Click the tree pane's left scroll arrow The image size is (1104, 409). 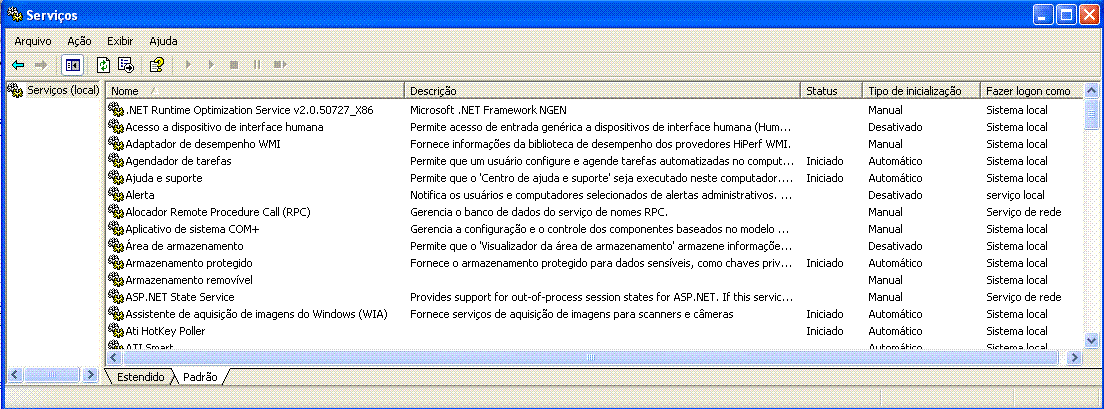(x=15, y=375)
